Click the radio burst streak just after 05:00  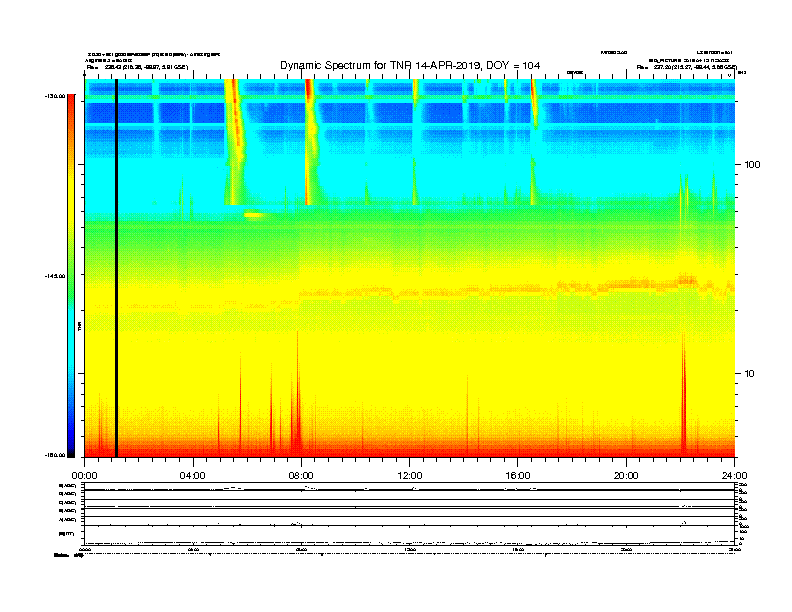[235, 142]
